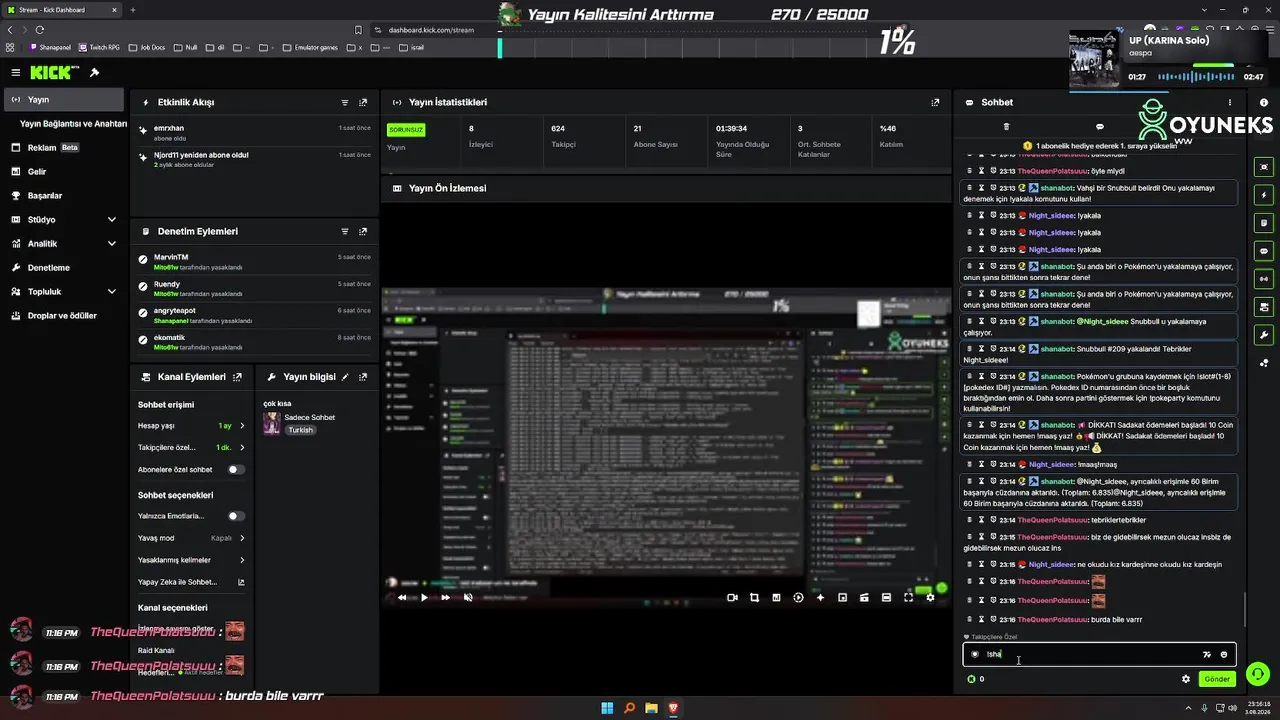Click the camera icon in preview controls
This screenshot has width=1280, height=720.
click(732, 598)
